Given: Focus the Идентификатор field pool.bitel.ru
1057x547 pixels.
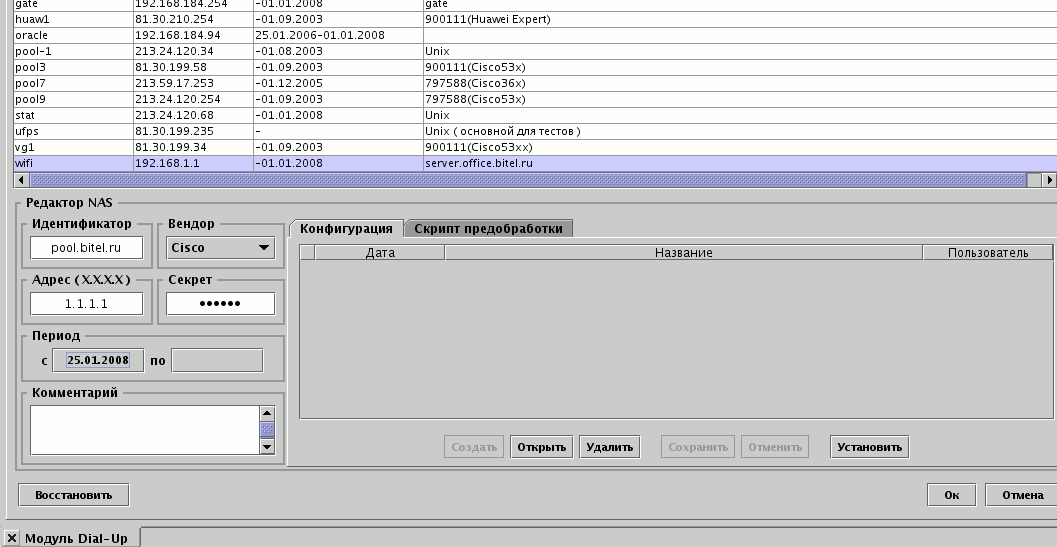Looking at the screenshot, I should point(87,248).
